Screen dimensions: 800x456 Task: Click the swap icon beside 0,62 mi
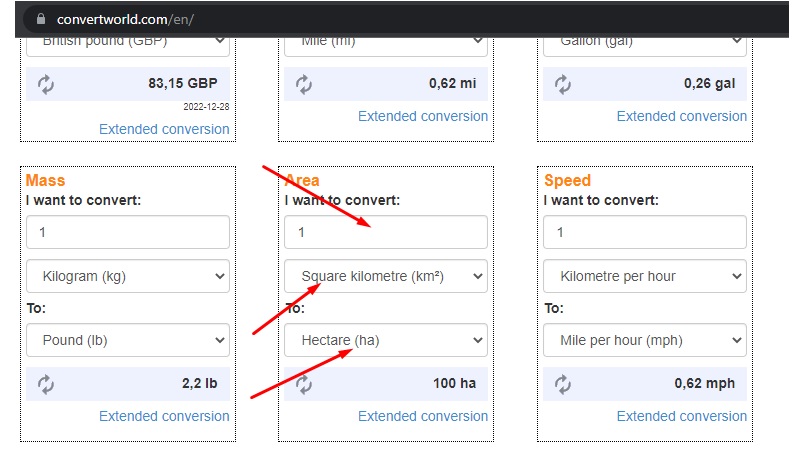click(305, 84)
